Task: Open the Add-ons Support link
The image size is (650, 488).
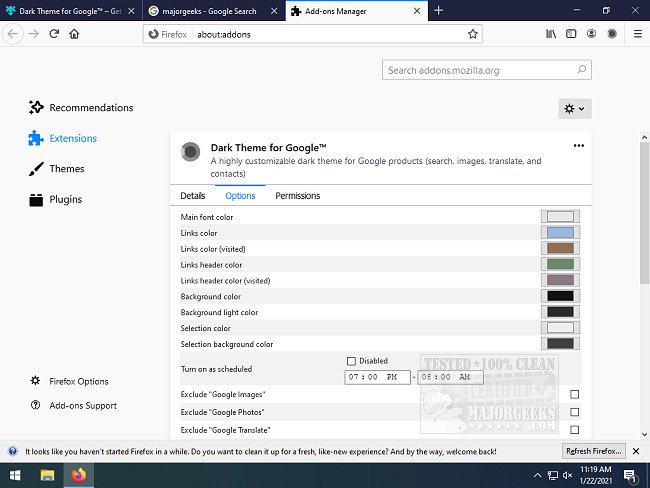Action: tap(82, 406)
